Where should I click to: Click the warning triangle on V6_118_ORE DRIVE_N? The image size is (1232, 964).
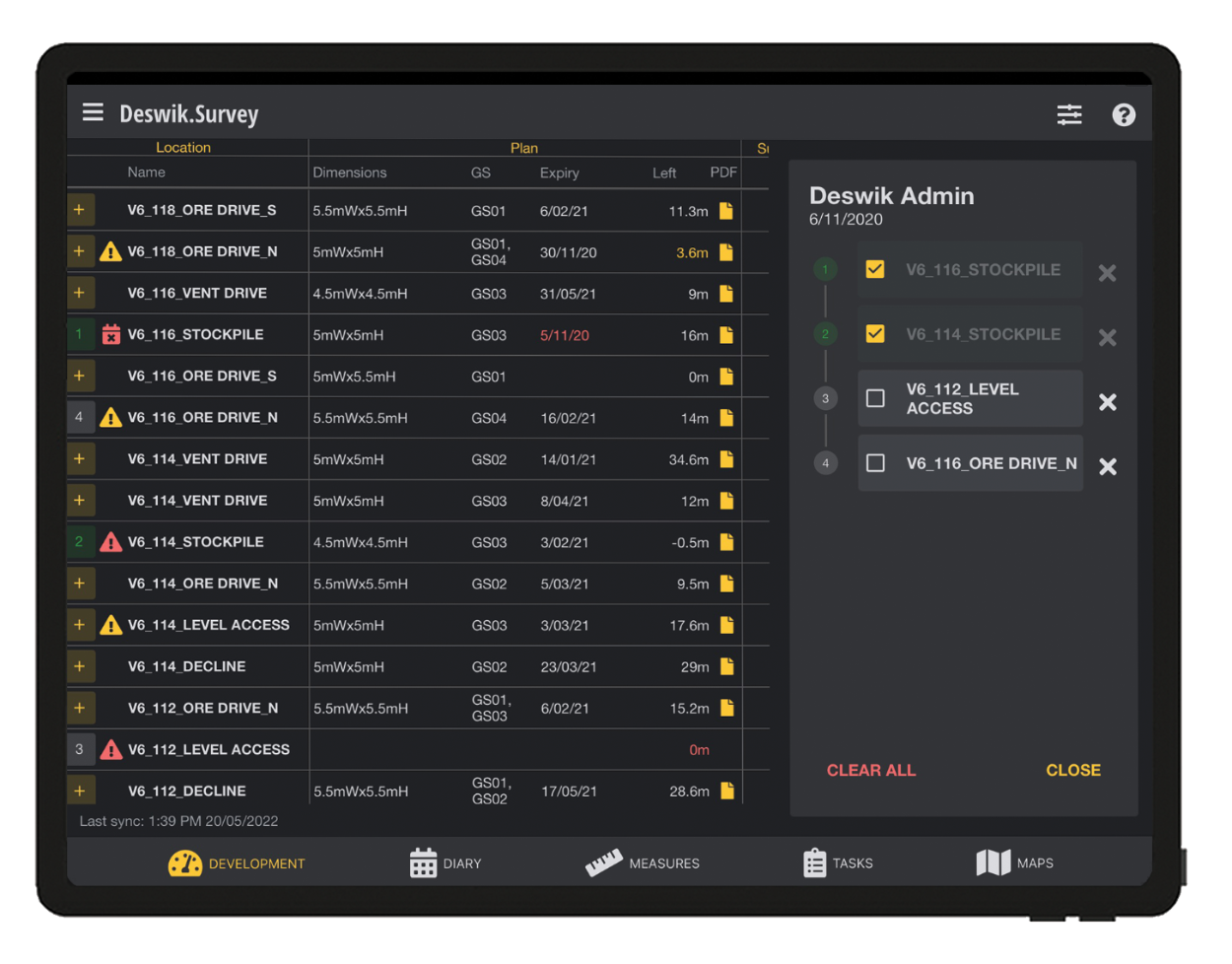[x=110, y=252]
